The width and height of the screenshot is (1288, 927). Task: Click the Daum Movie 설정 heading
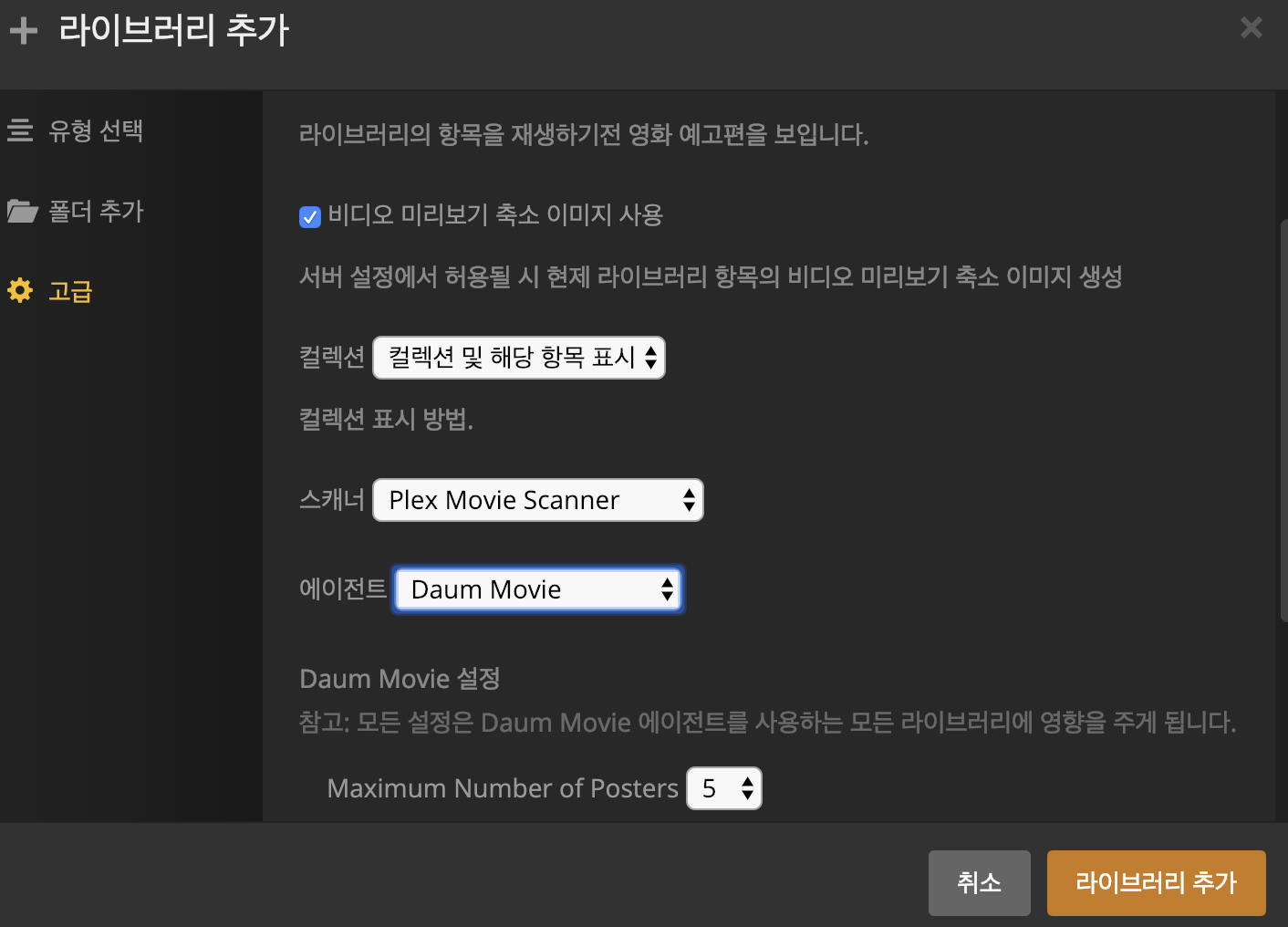click(x=400, y=679)
